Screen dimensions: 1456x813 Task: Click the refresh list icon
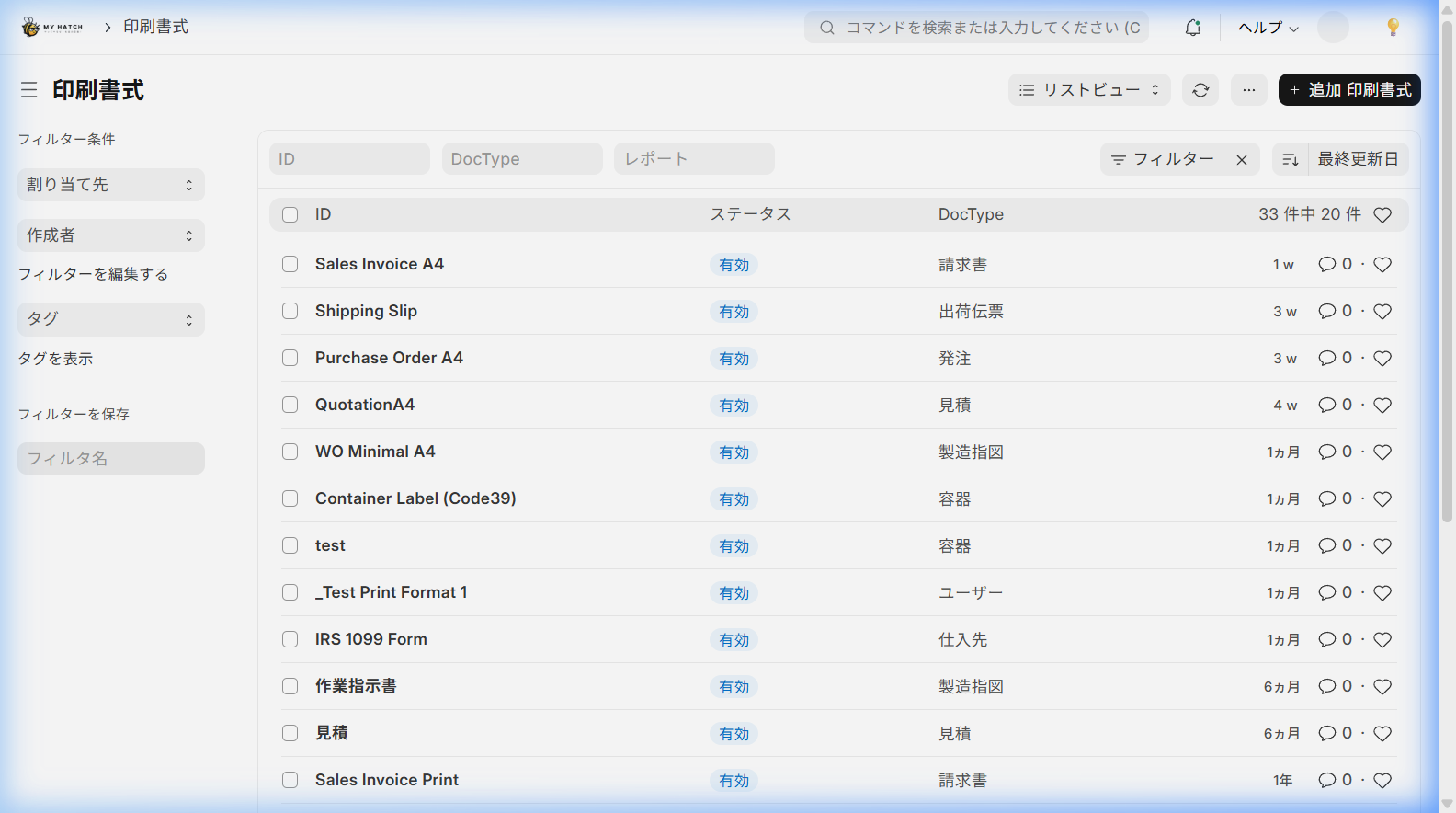(1200, 90)
